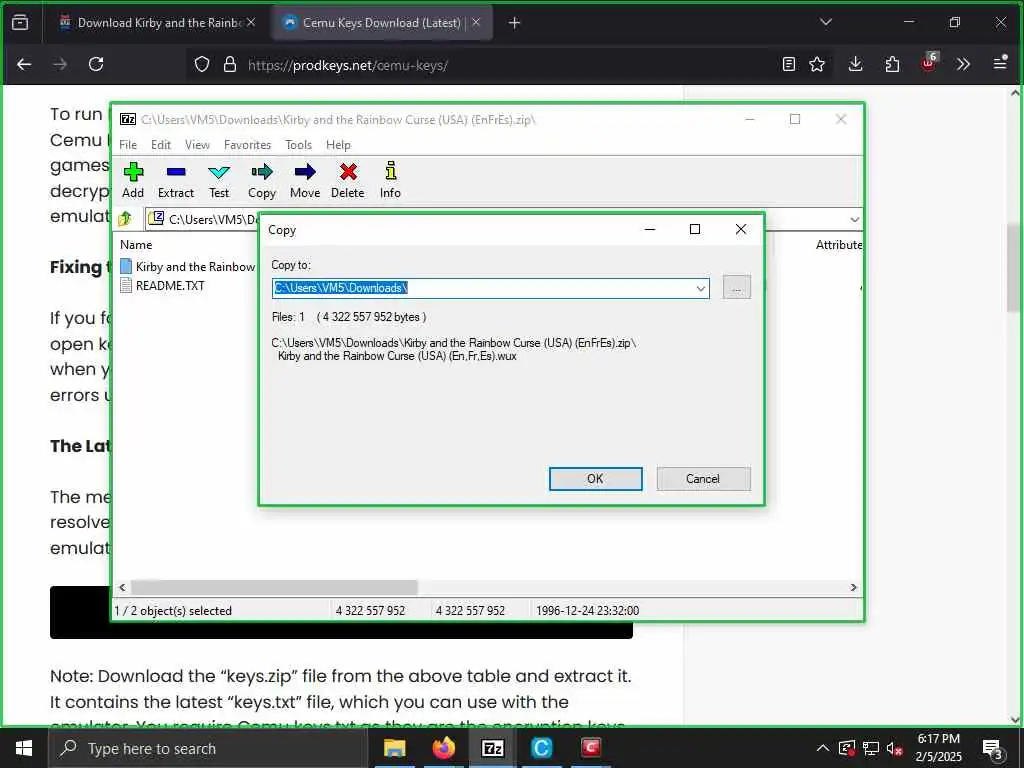This screenshot has height=768, width=1024.
Task: Open the Tools menu in 7-Zip
Action: [x=298, y=145]
